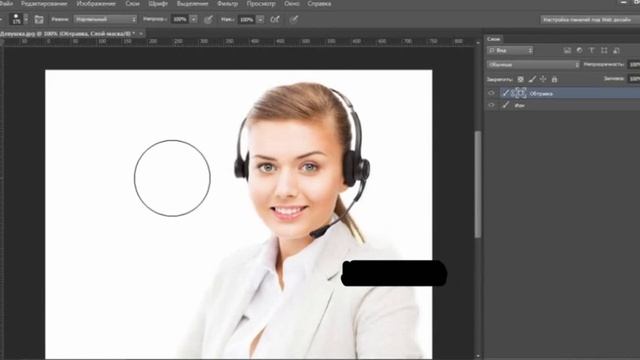Click the canvas vertical scrollbar thumb
Screen dimensions: 640x360
478,184
